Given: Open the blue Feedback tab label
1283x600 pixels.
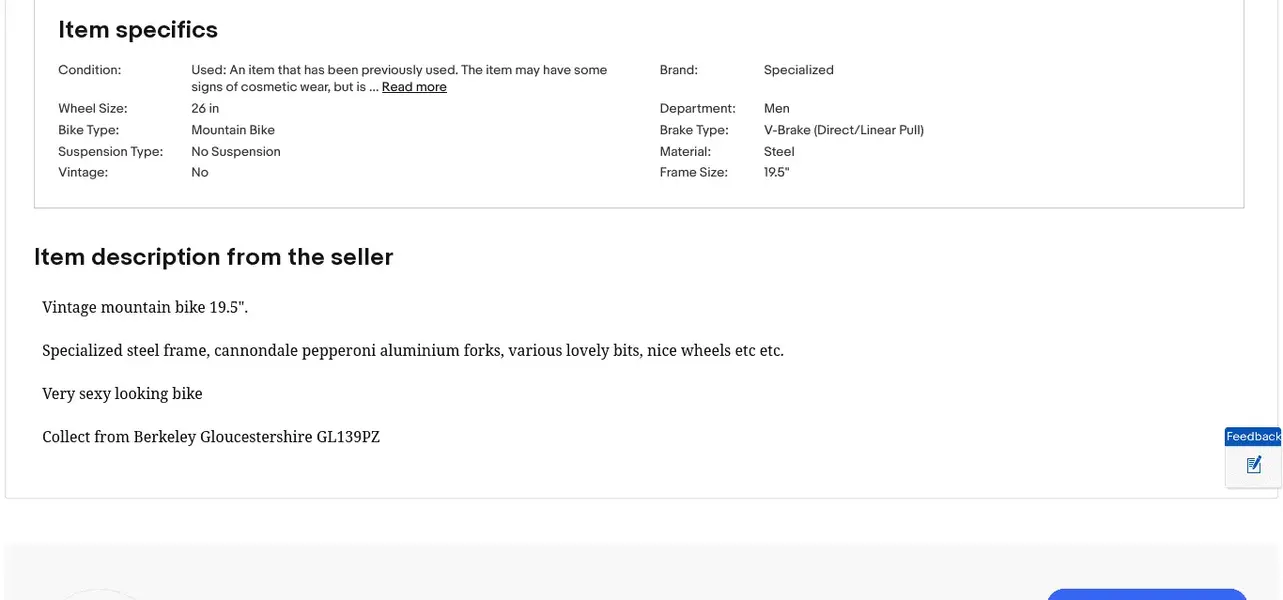Looking at the screenshot, I should 1253,436.
